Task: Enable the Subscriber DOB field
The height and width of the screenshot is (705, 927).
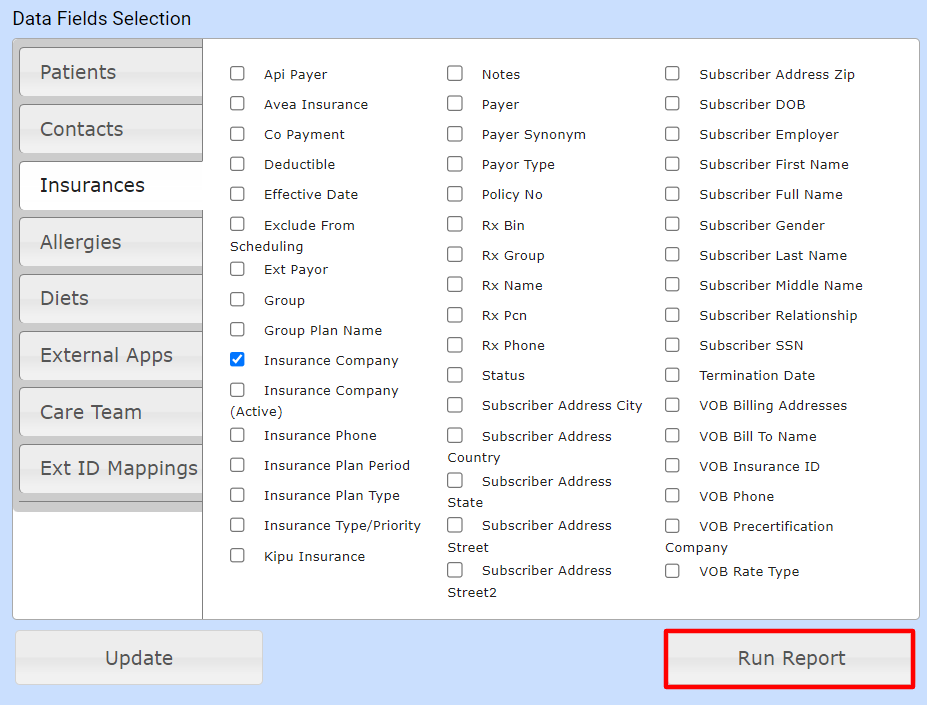Action: pyautogui.click(x=672, y=103)
